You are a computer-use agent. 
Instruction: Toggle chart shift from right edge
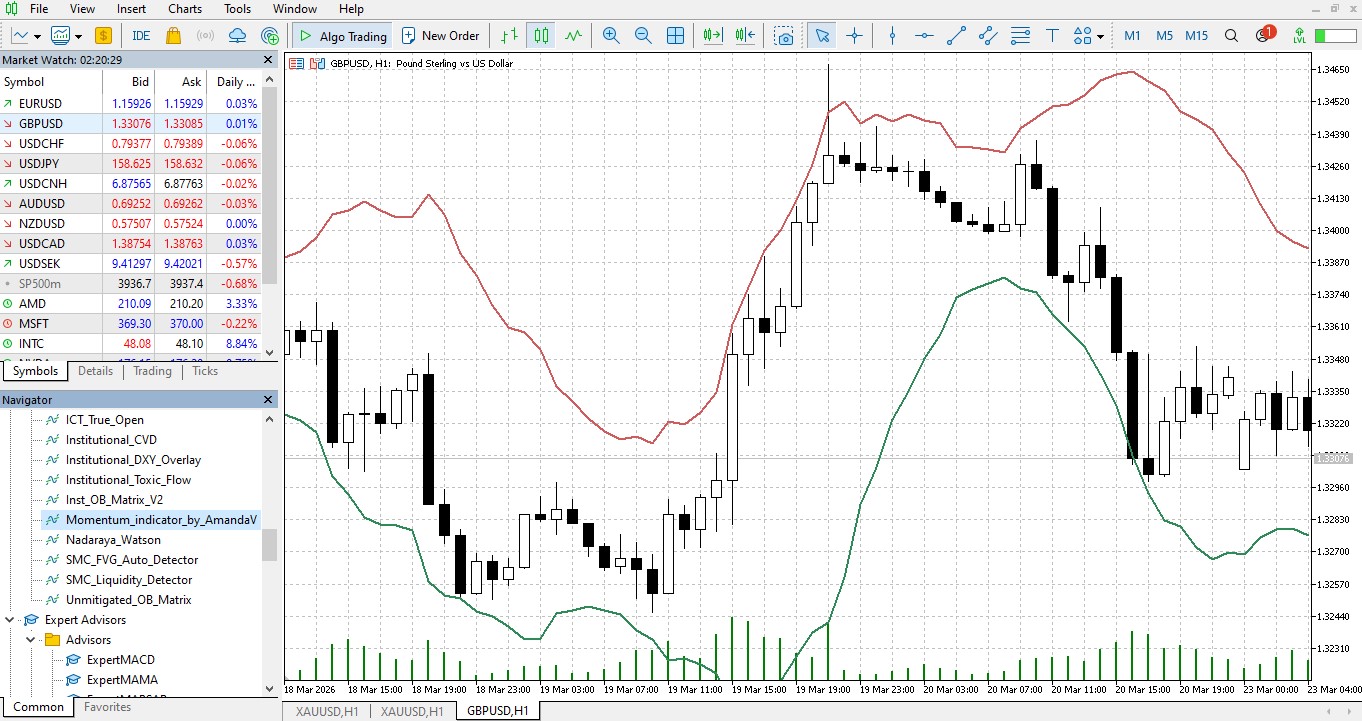coord(744,36)
